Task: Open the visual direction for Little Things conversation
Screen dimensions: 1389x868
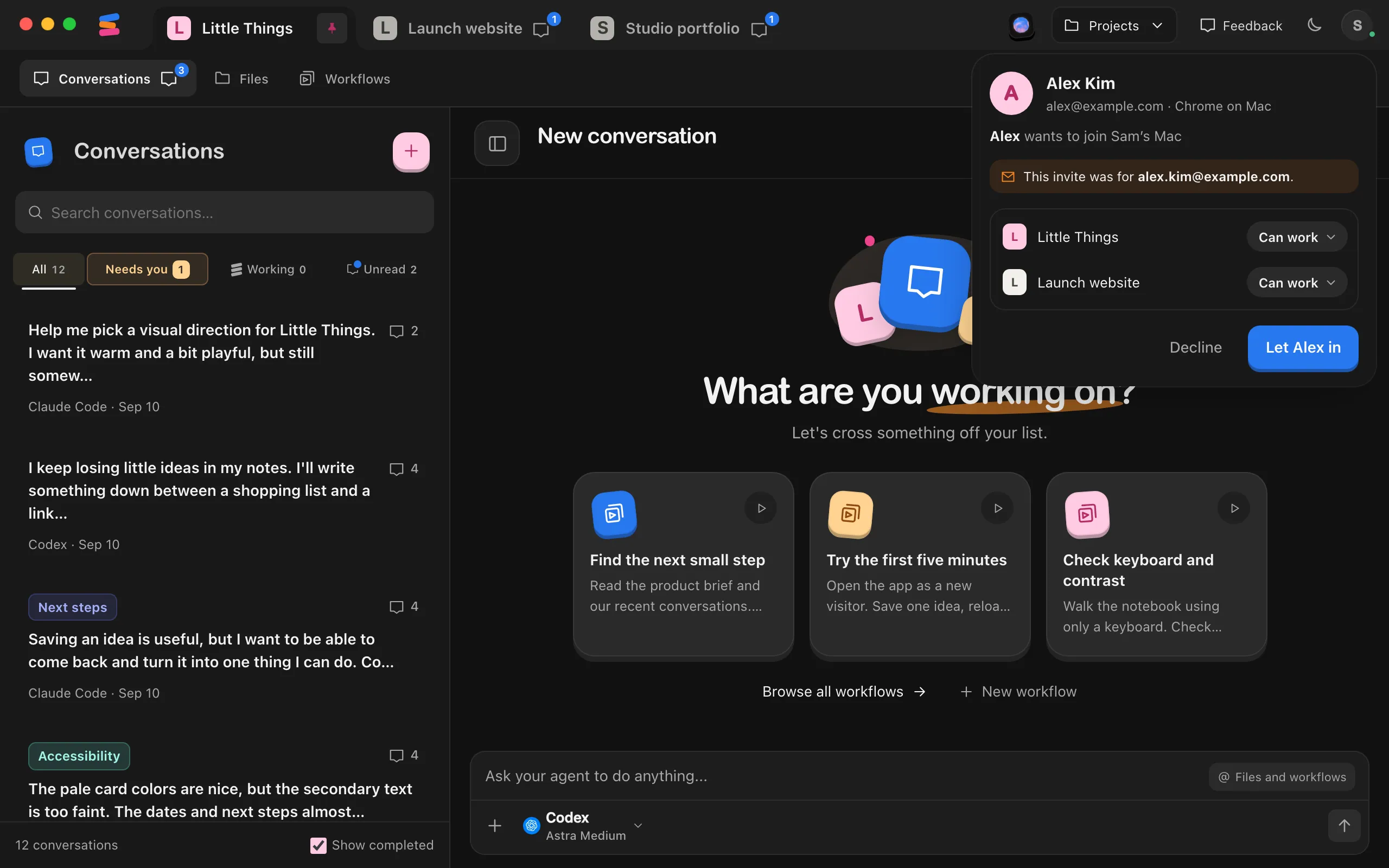Action: click(x=224, y=367)
